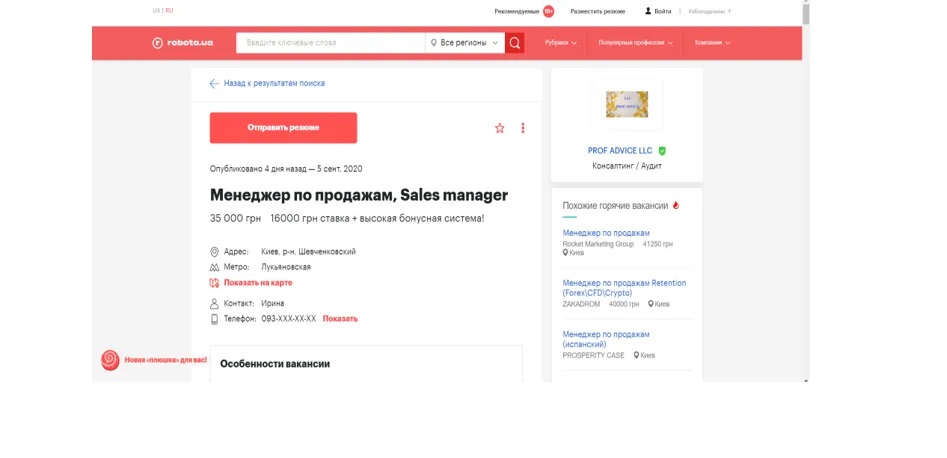The width and height of the screenshot is (947, 458).
Task: Expand the Популярные профессии menu
Action: (x=636, y=43)
